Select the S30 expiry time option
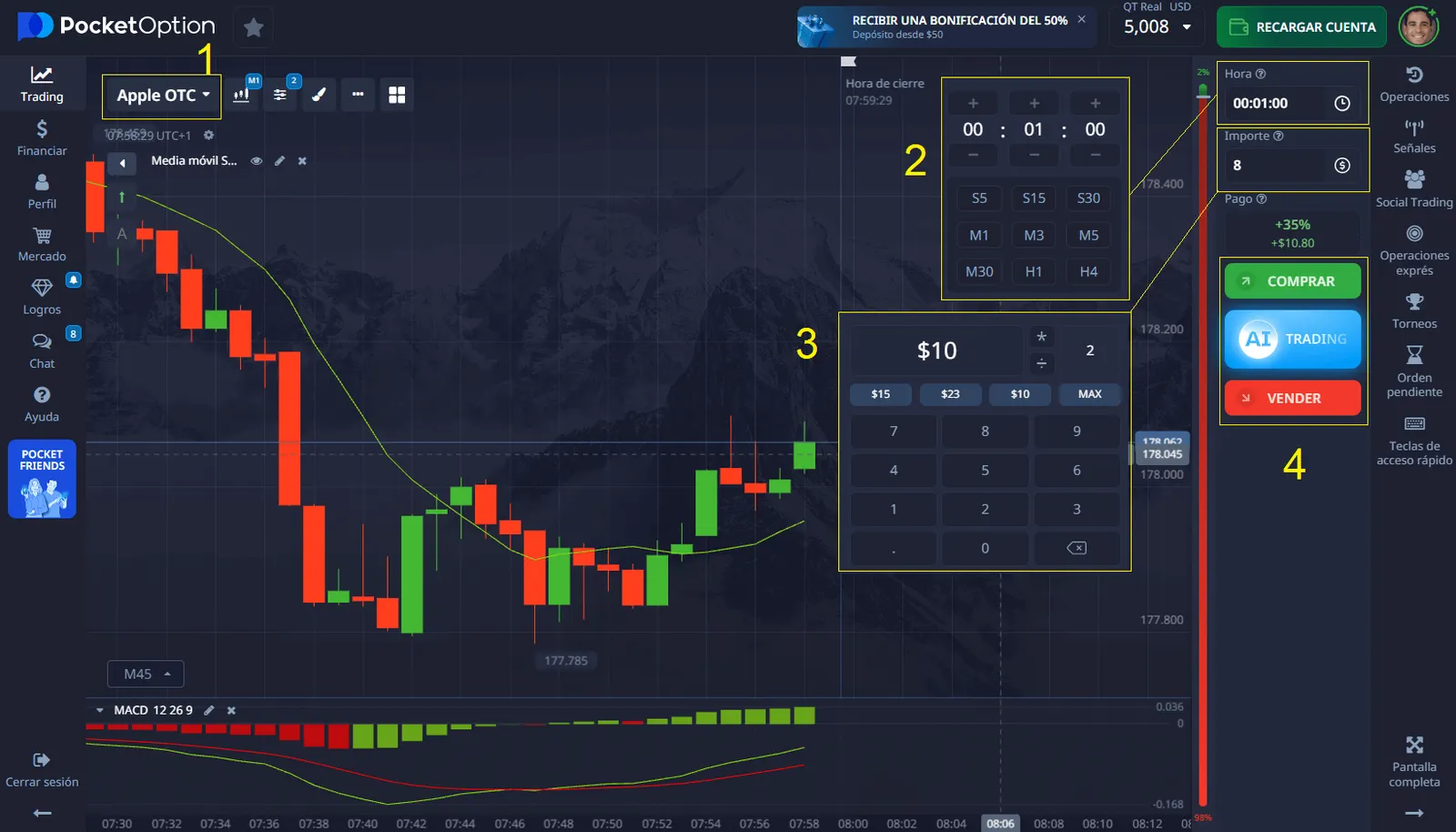Viewport: 1456px width, 832px height. [x=1088, y=198]
